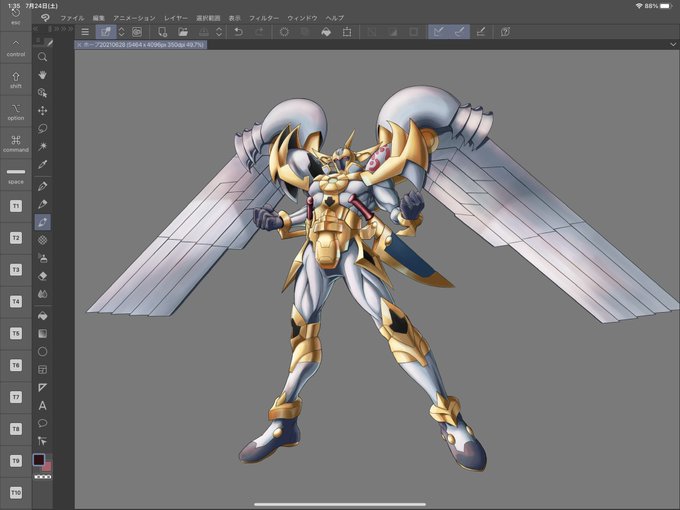The width and height of the screenshot is (680, 510).
Task: Open the ファイル (File) menu
Action: [72, 18]
